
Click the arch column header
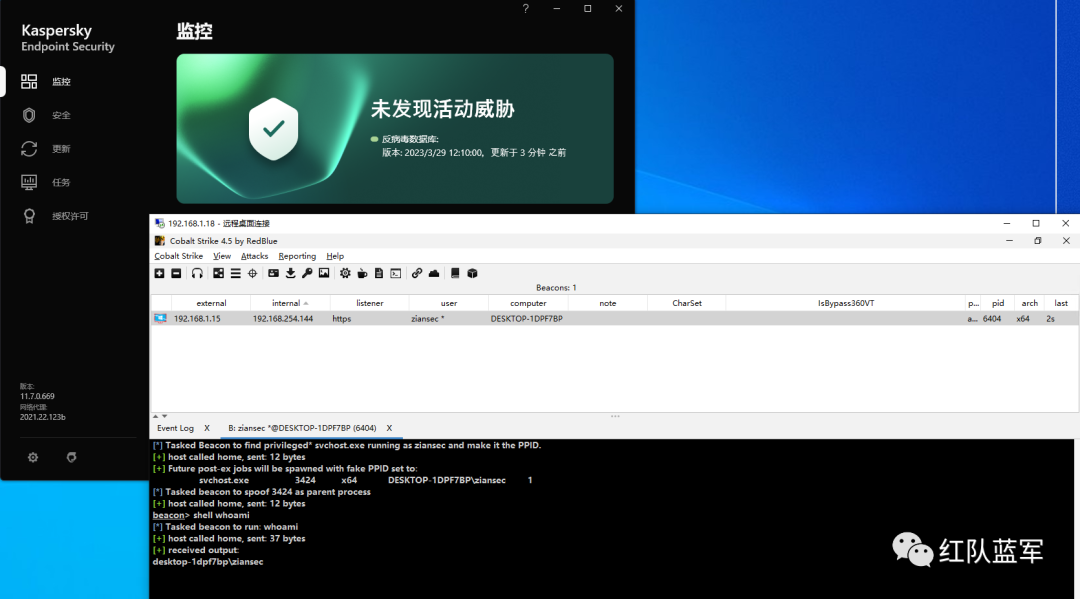tap(1030, 303)
